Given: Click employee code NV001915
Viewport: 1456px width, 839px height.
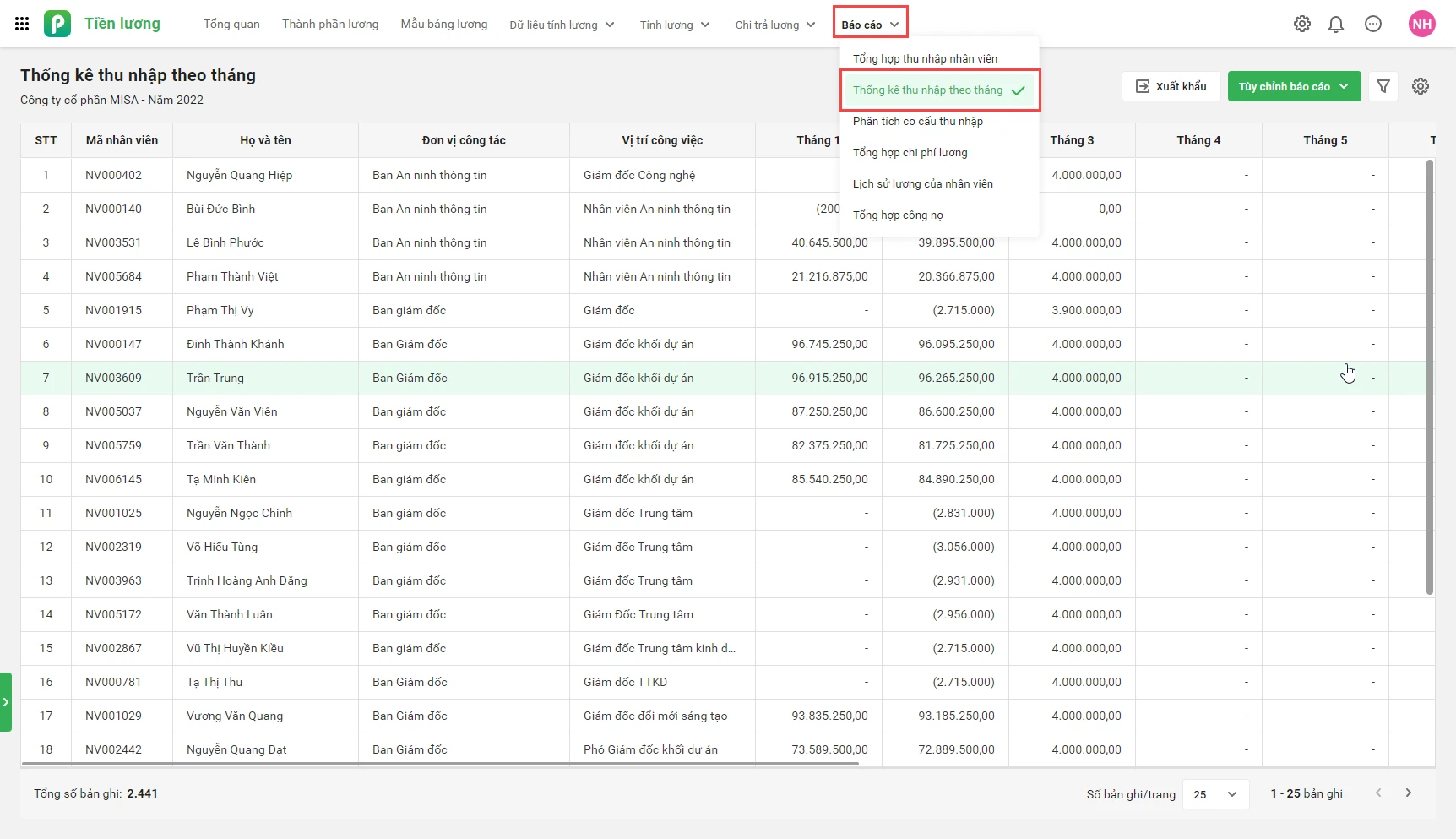Looking at the screenshot, I should tap(113, 310).
